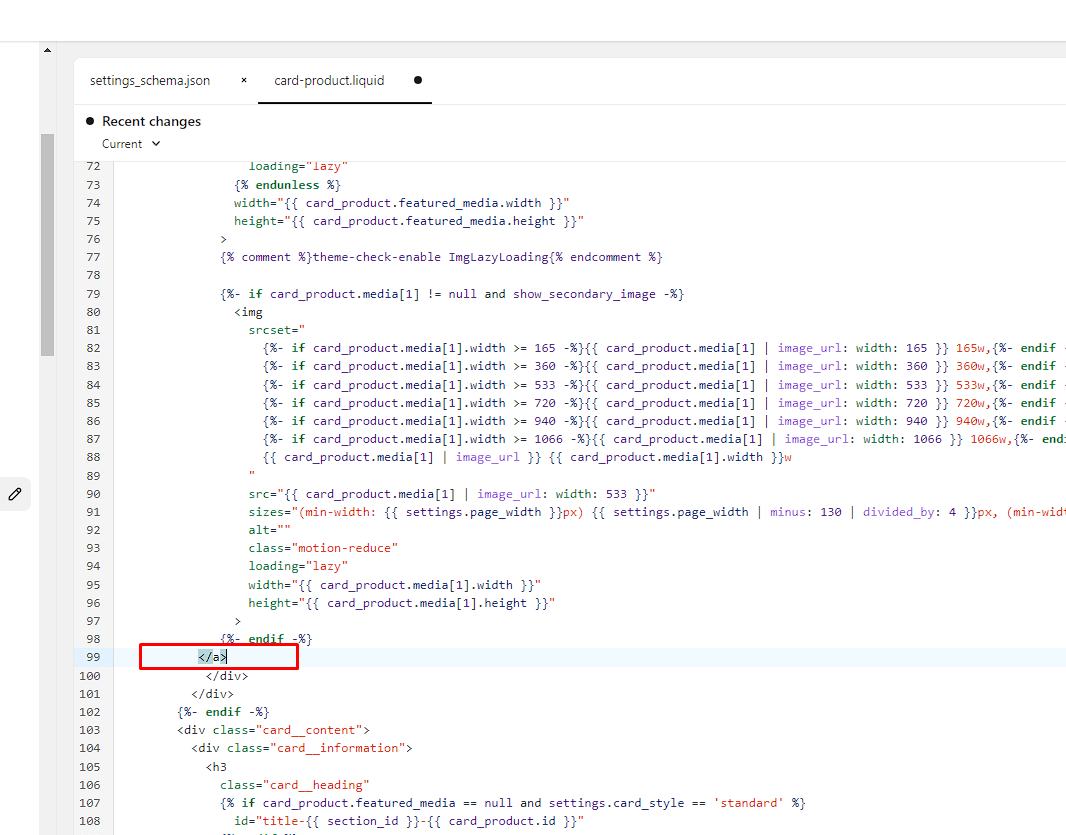Viewport: 1066px width, 835px height.
Task: Click the 360w srcset entry on line 83
Action: pos(972,366)
